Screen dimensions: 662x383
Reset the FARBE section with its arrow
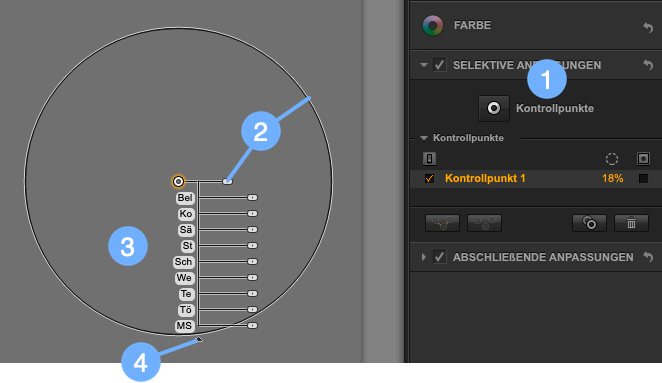[x=648, y=28]
